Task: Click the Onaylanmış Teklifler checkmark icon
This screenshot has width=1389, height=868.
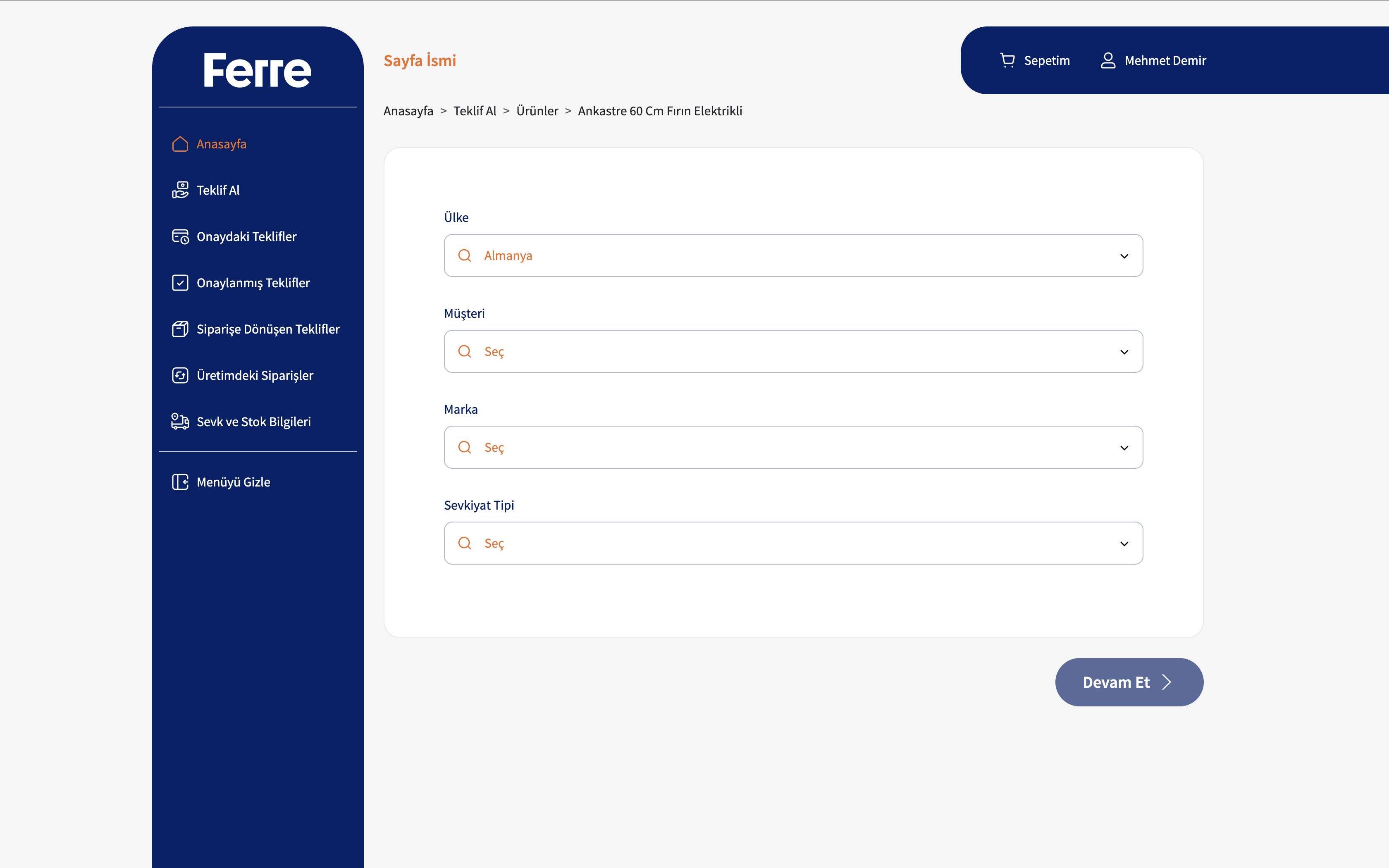Action: pos(180,283)
